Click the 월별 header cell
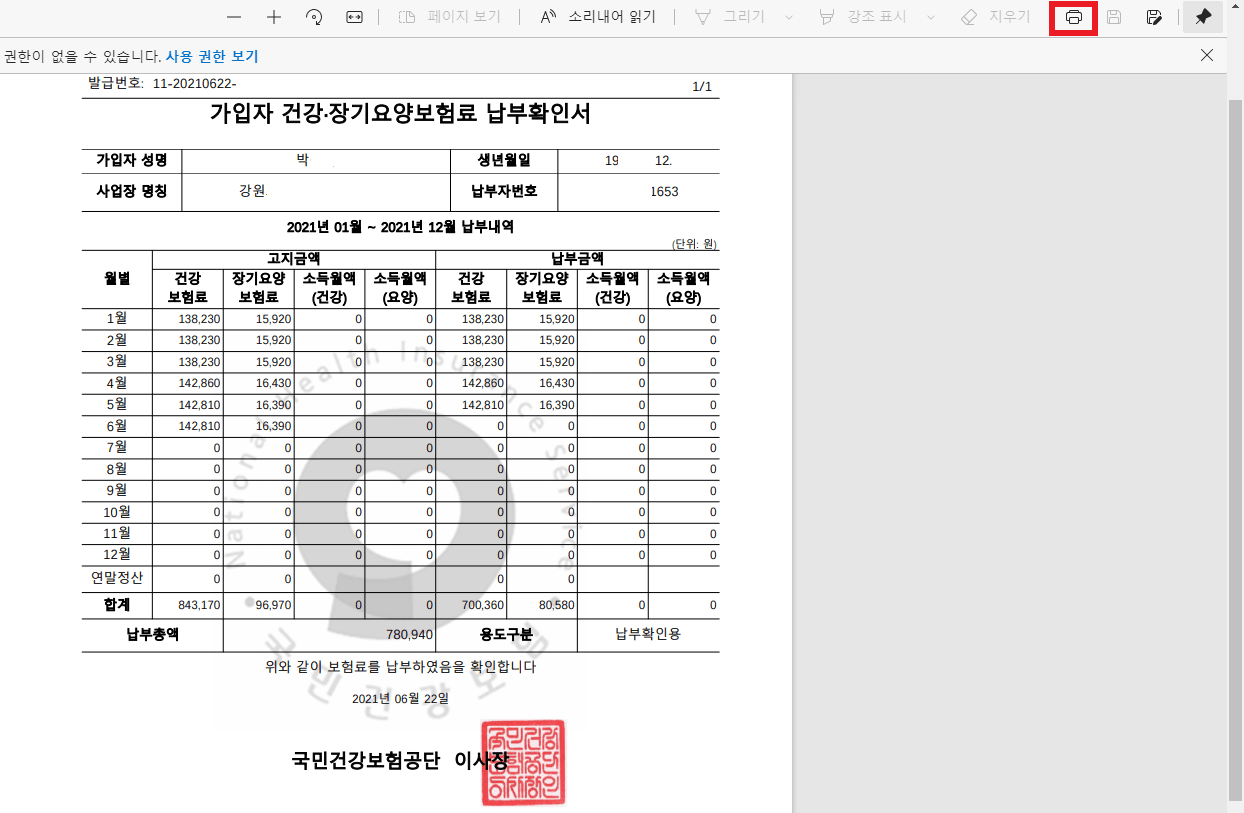Image resolution: width=1244 pixels, height=813 pixels. tap(117, 279)
